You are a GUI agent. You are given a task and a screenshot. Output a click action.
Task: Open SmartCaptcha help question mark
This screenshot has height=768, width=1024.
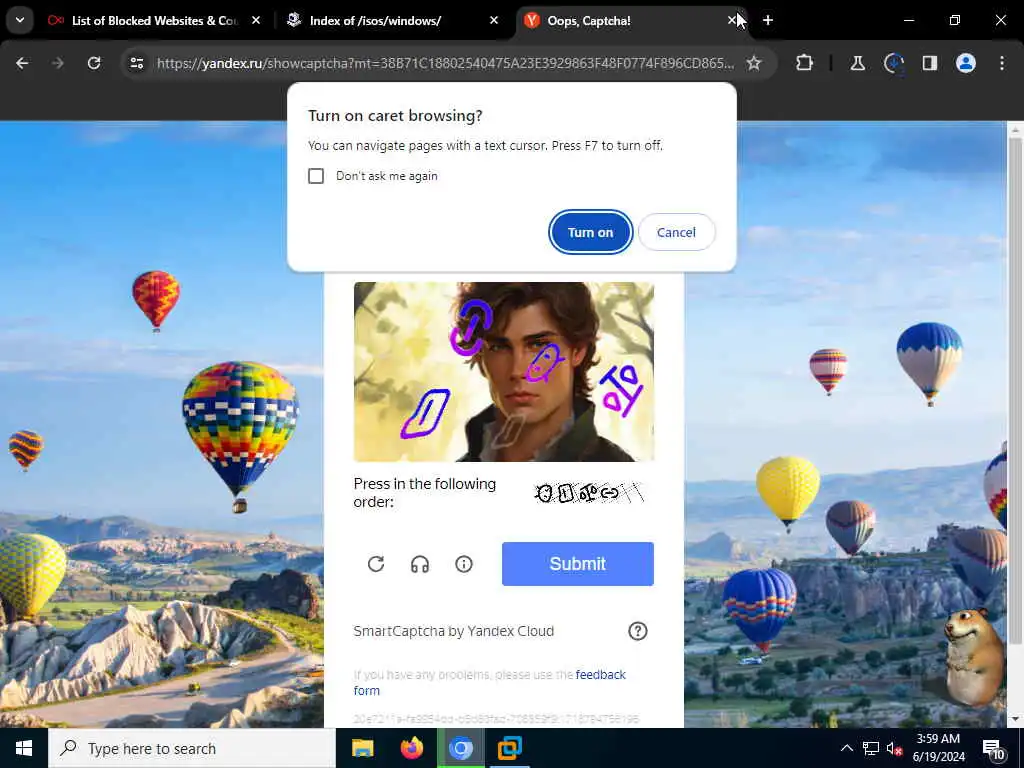pyautogui.click(x=637, y=631)
